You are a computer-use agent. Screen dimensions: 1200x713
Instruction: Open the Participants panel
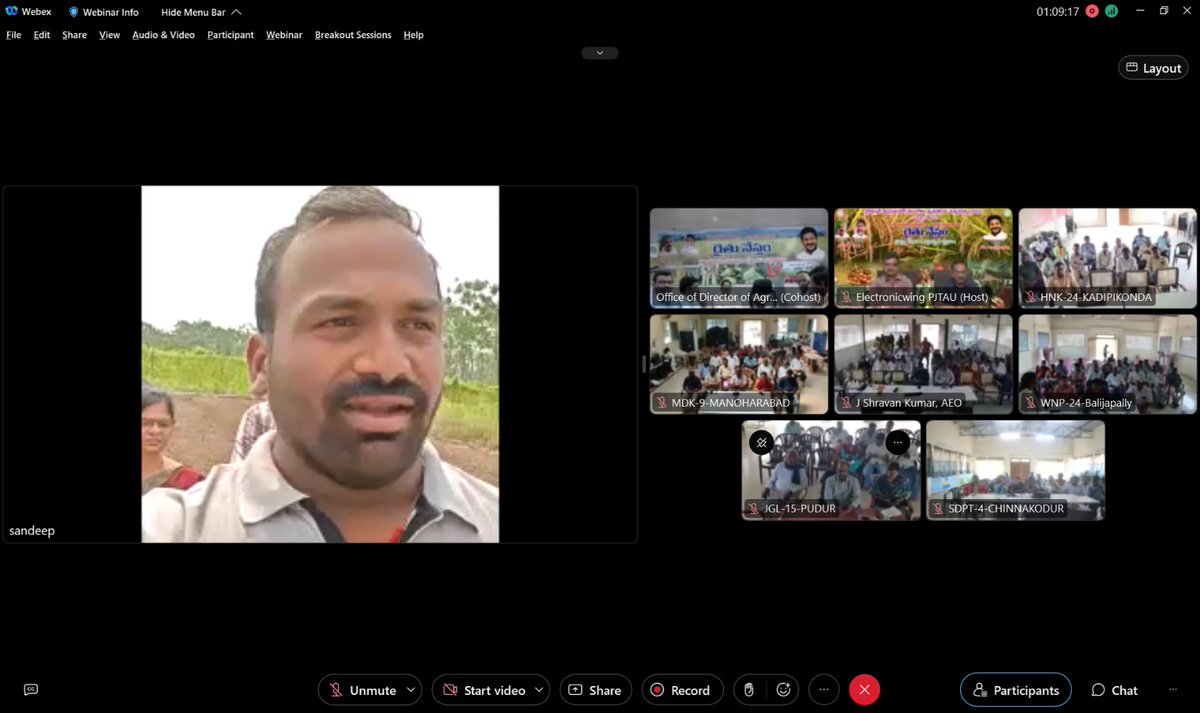[x=1016, y=690]
